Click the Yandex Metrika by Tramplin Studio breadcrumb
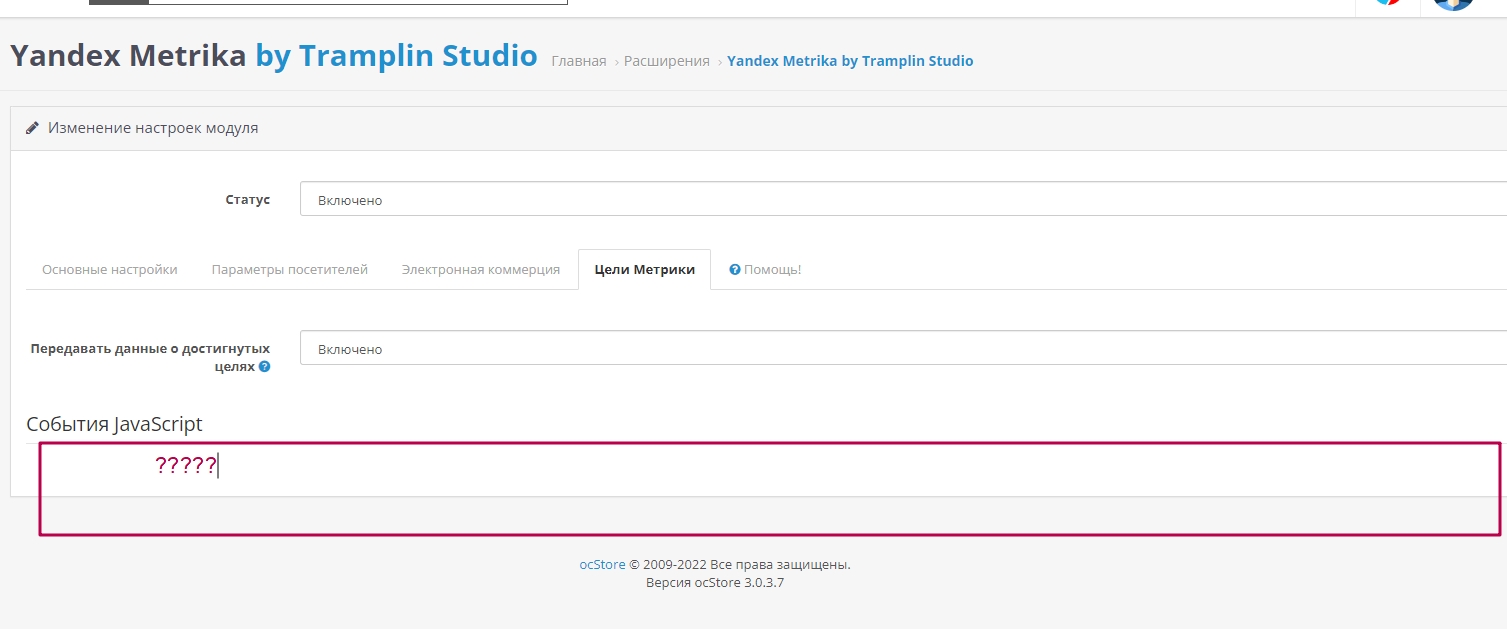1507x629 pixels. coord(850,61)
